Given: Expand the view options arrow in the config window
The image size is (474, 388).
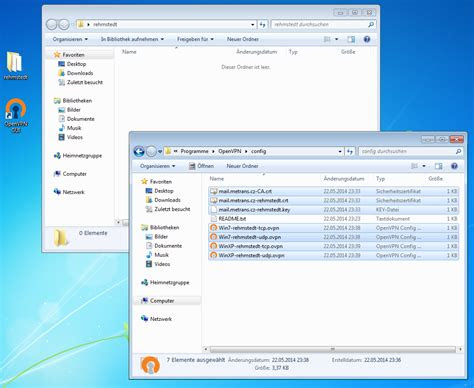Looking at the screenshot, I should pyautogui.click(x=424, y=166).
